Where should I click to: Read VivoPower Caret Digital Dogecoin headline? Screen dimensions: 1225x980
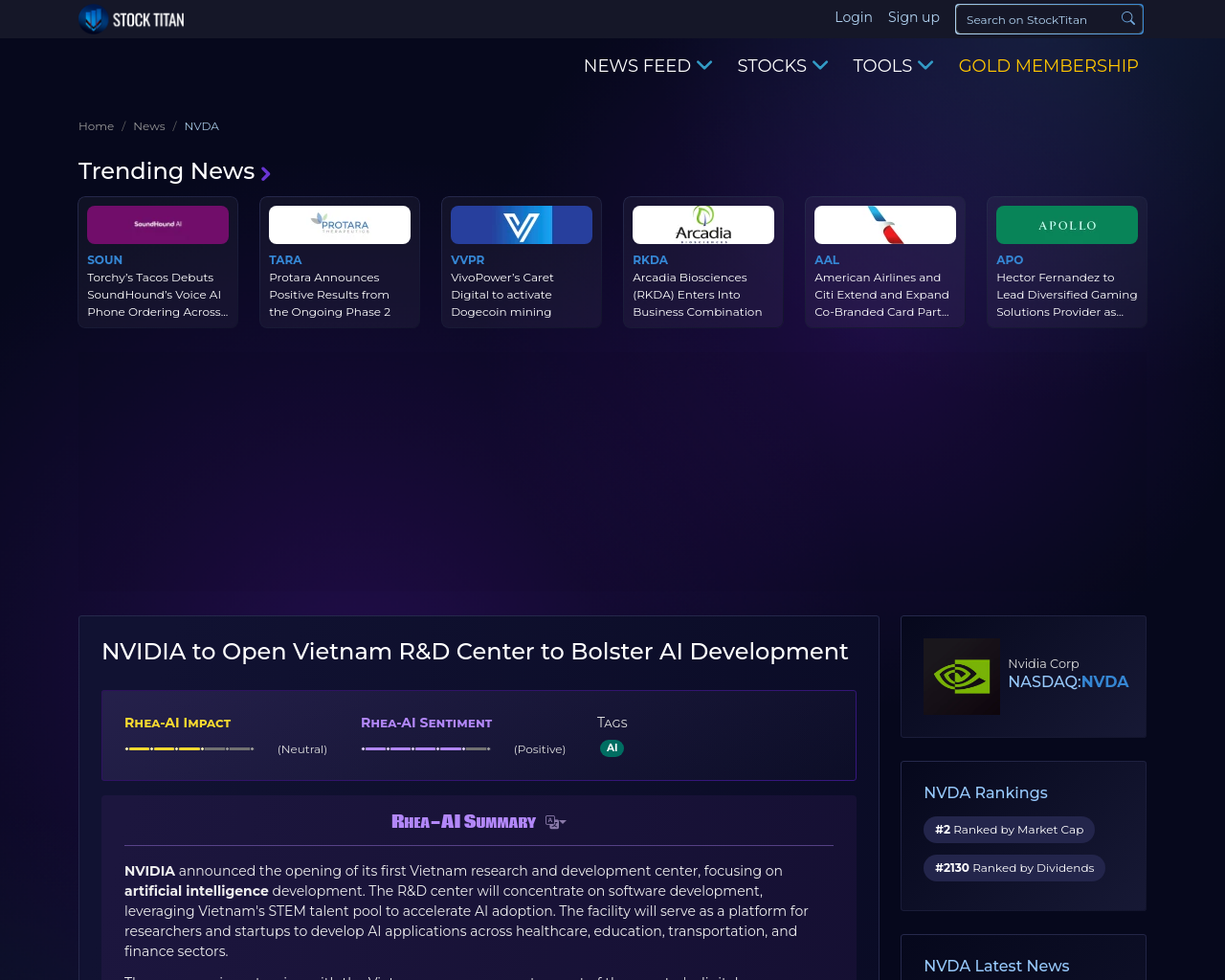click(502, 295)
